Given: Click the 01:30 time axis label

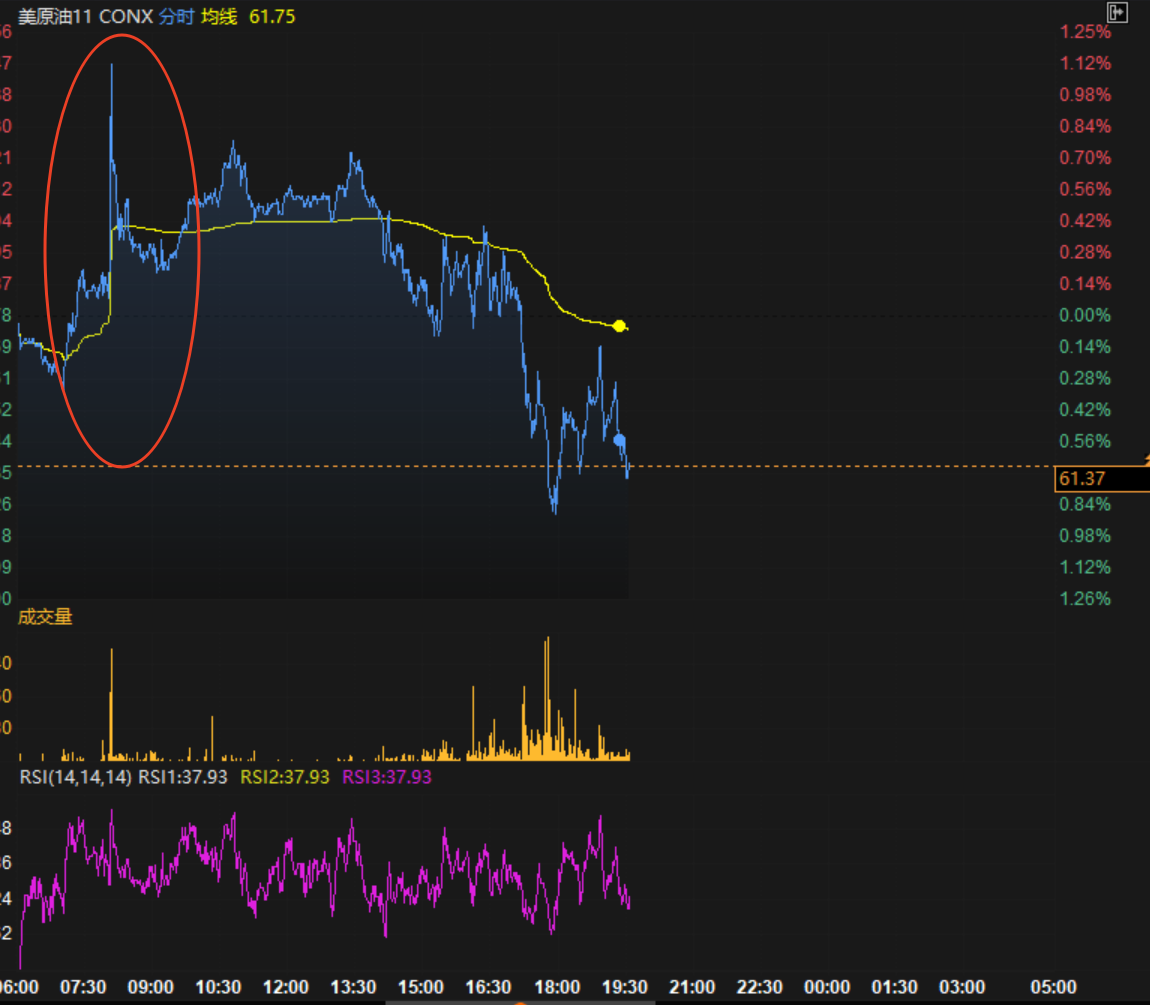Looking at the screenshot, I should point(894,987).
